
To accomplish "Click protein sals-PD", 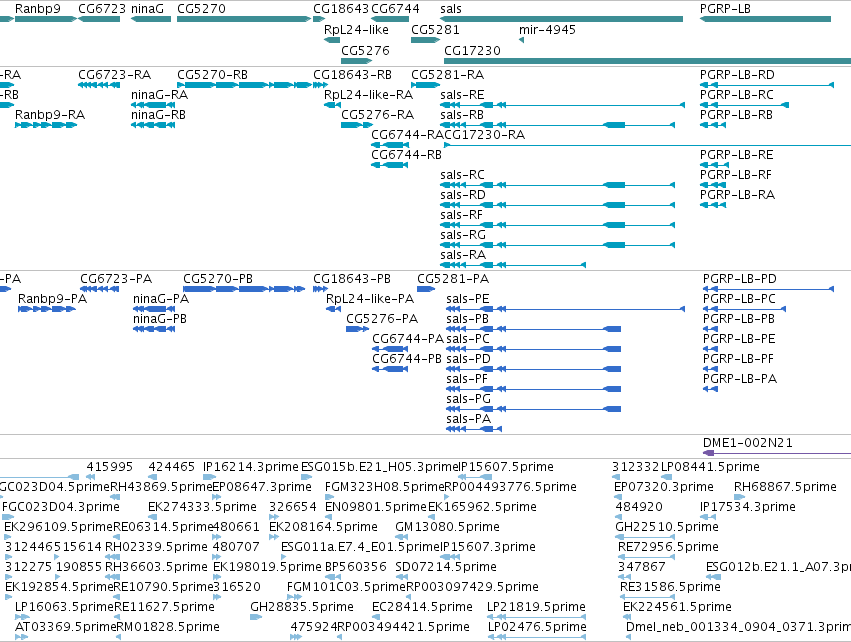I will tap(533, 369).
